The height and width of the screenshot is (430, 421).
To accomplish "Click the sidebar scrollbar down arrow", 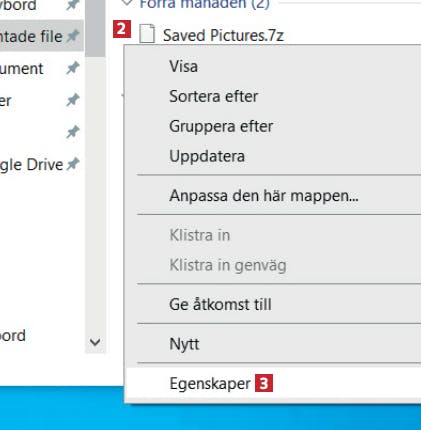I will (x=95, y=342).
